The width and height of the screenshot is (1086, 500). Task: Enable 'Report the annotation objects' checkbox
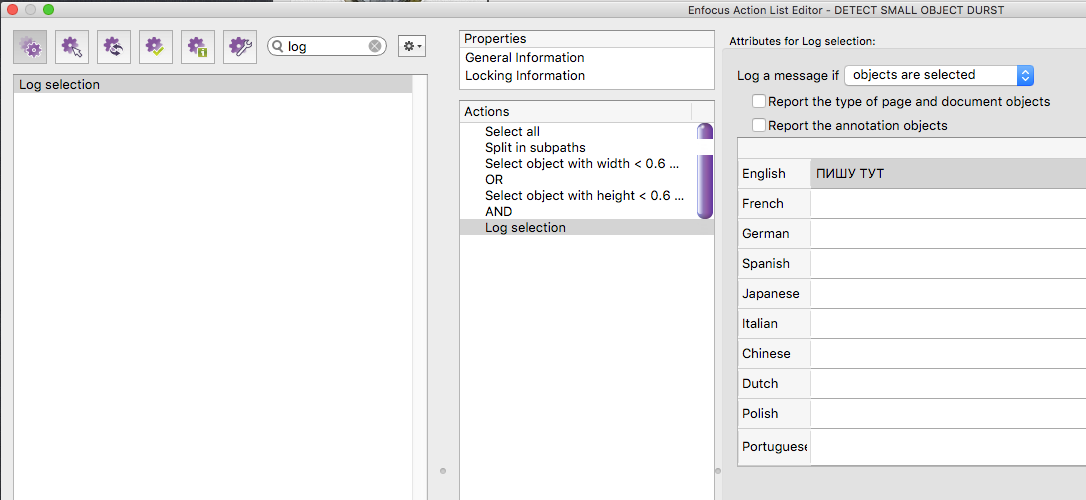(759, 126)
